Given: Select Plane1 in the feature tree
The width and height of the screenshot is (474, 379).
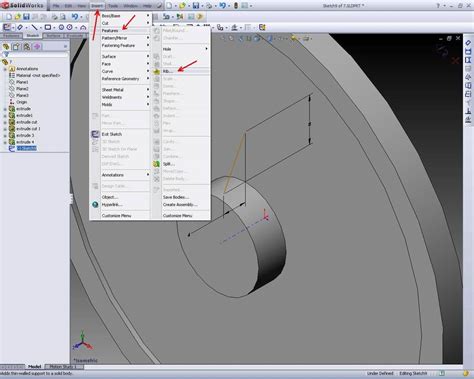Looking at the screenshot, I should click(x=22, y=82).
